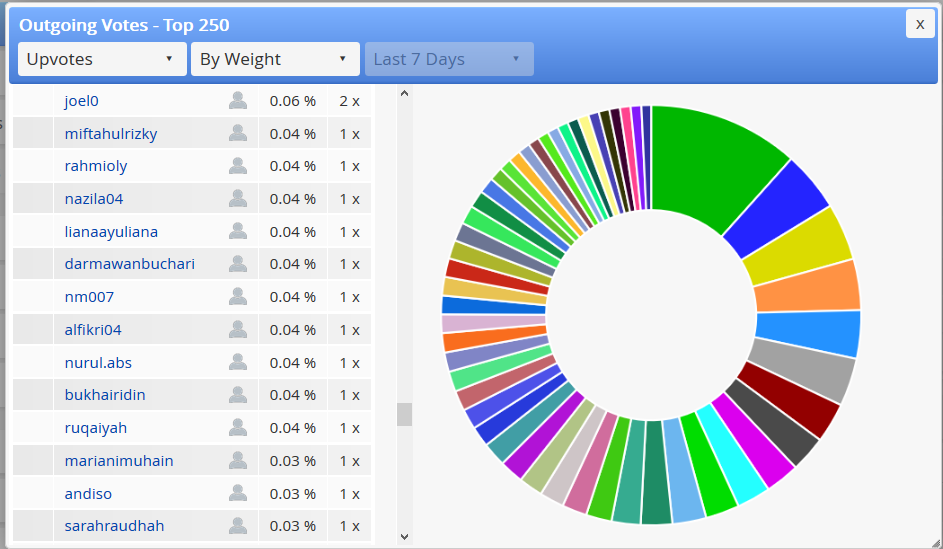The width and height of the screenshot is (943, 549).
Task: Click the scroll down arrow of the list
Action: click(404, 536)
